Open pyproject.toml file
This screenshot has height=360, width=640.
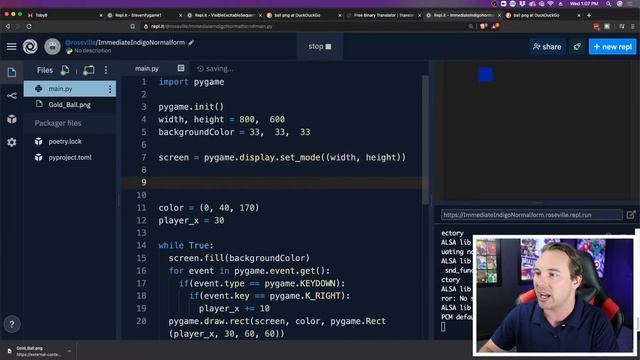pos(69,158)
